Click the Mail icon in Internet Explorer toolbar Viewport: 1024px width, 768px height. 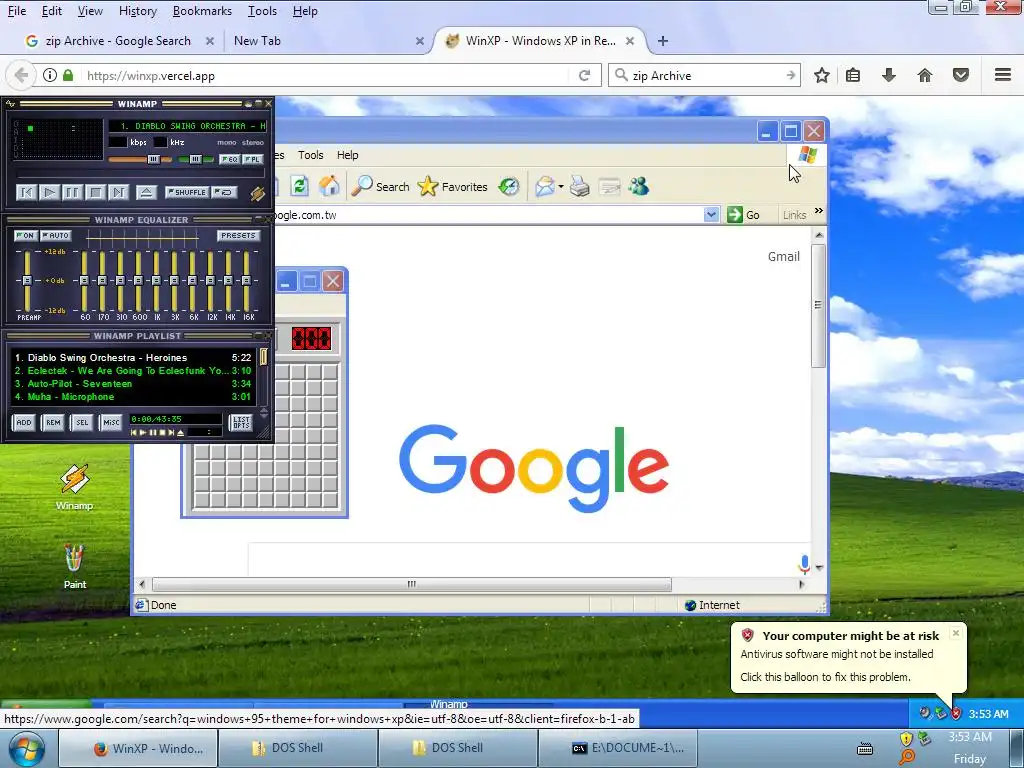(544, 186)
